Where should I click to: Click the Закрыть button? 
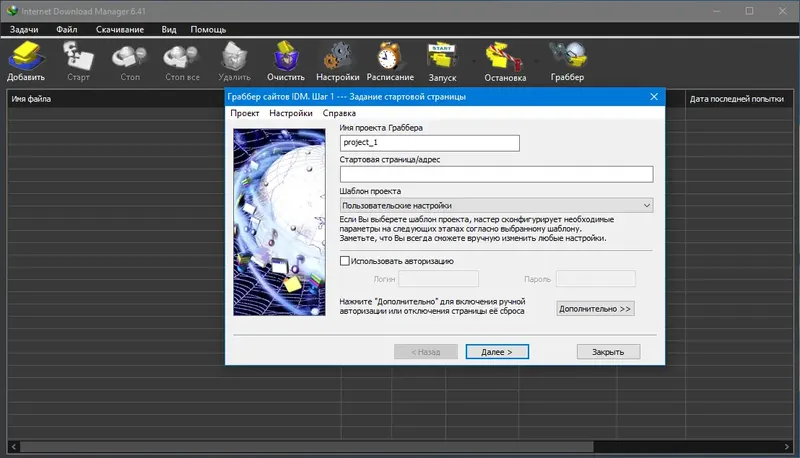[608, 352]
